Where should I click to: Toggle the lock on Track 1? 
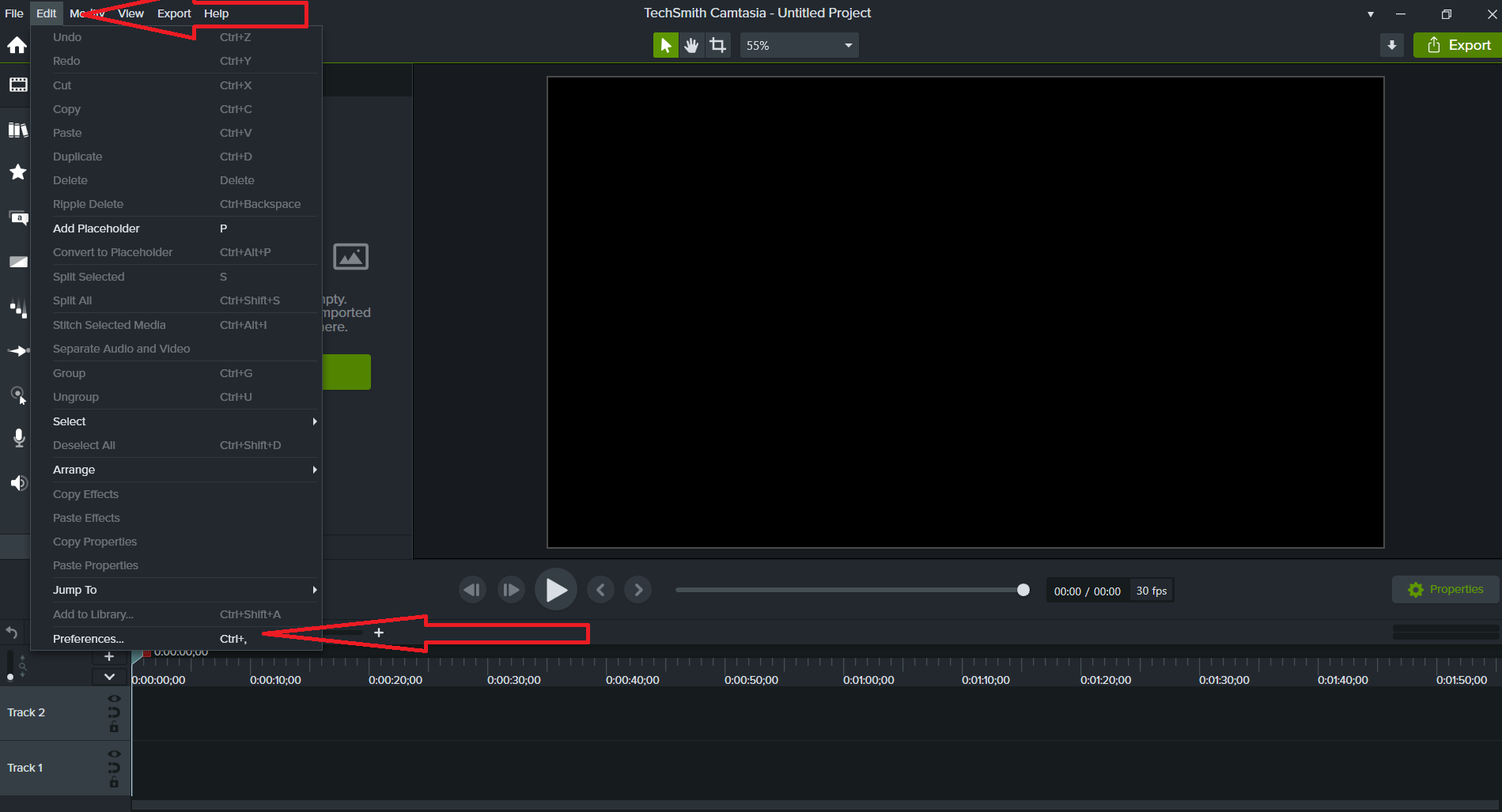tap(114, 783)
